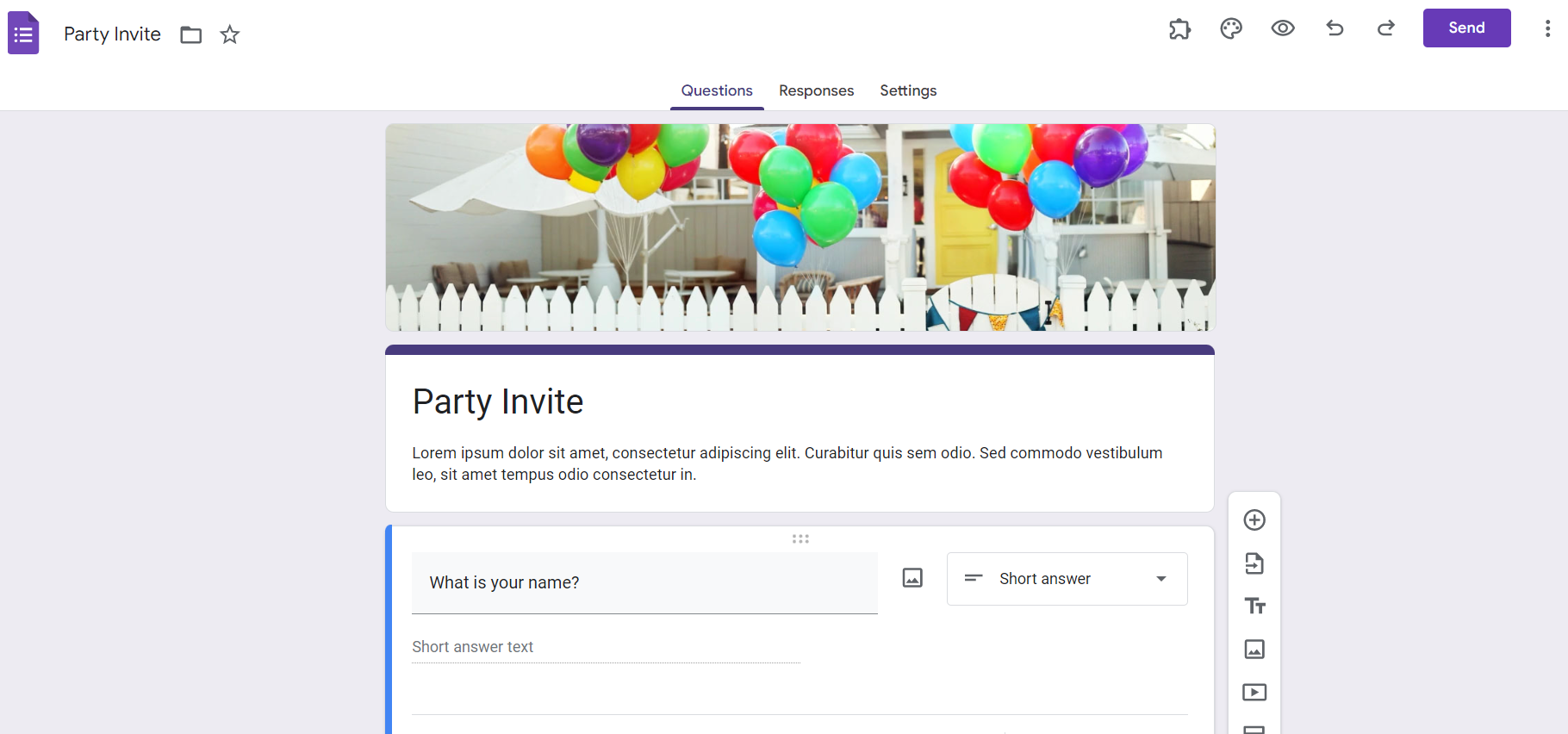The height and width of the screenshot is (734, 1568).
Task: Customize the form theme colors
Action: click(x=1231, y=28)
